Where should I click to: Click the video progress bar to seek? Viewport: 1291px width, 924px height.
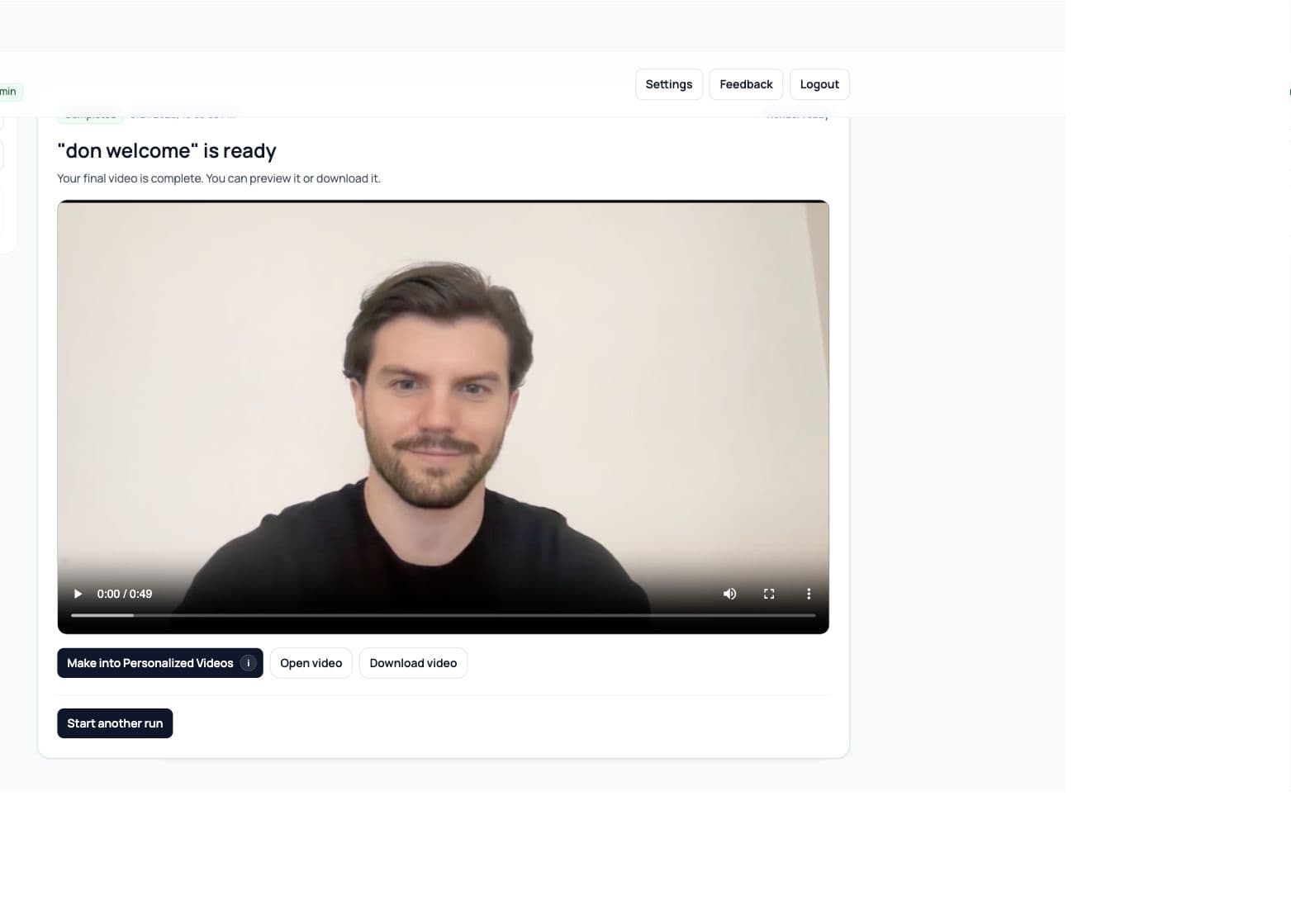[444, 615]
